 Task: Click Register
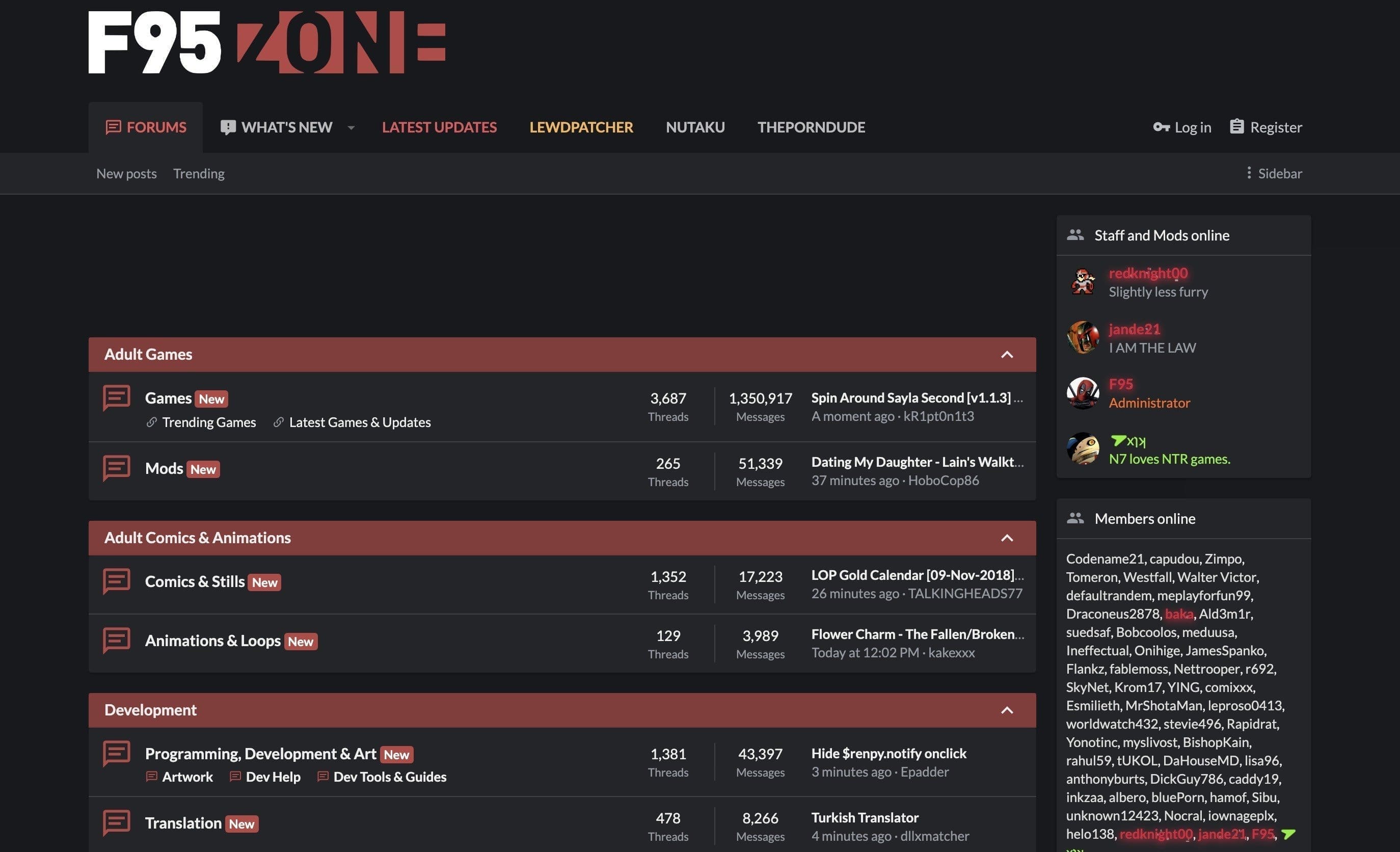pyautogui.click(x=1266, y=127)
